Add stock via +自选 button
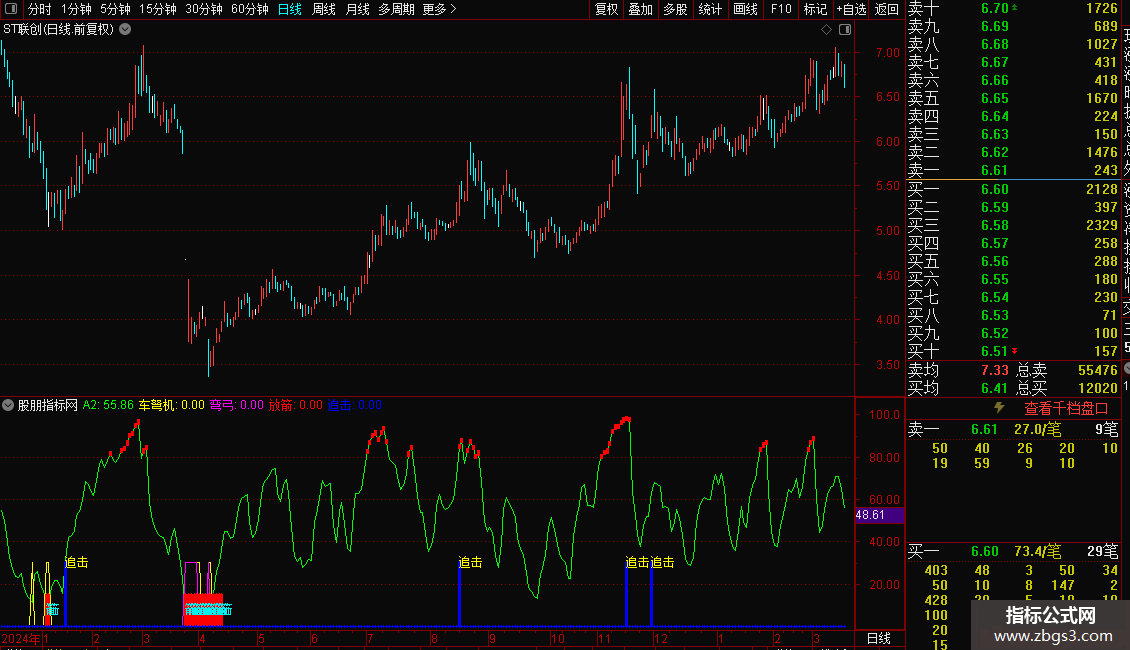 852,9
